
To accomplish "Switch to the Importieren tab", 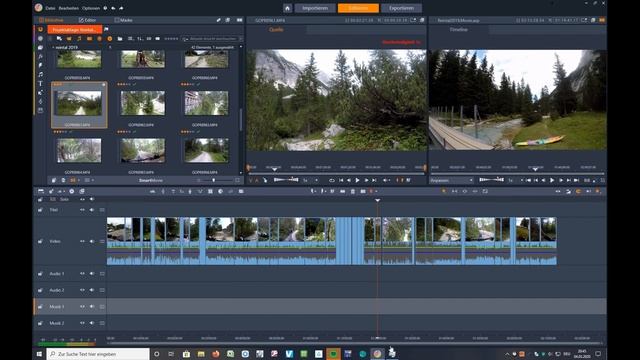I will 315,8.
